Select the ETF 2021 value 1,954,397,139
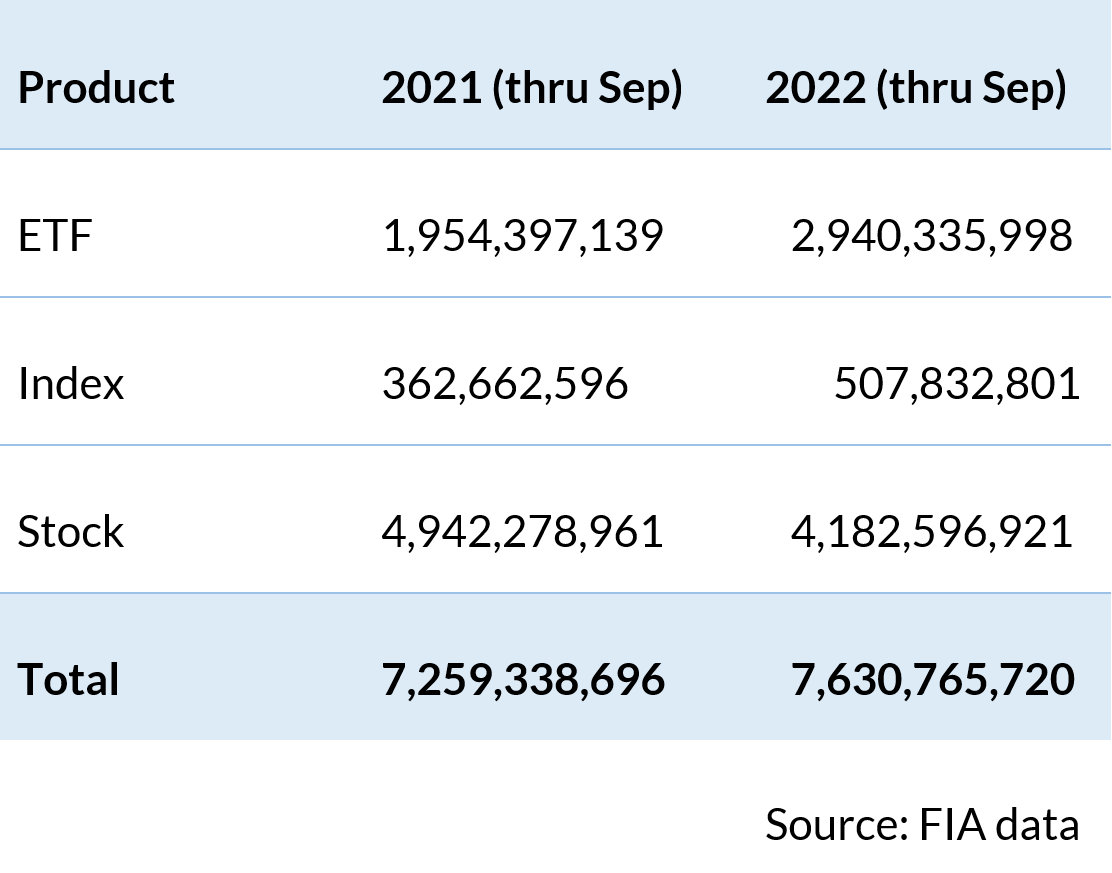Image resolution: width=1112 pixels, height=873 pixels. click(522, 237)
